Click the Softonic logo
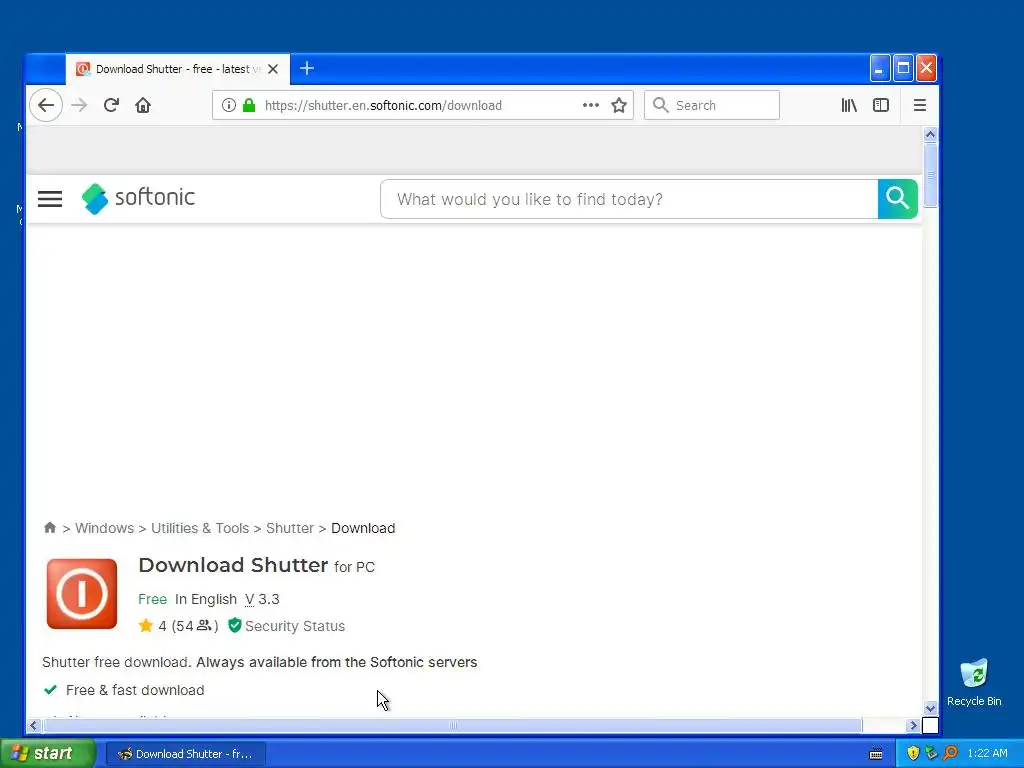Screen dimensions: 1024x768 pos(138,199)
